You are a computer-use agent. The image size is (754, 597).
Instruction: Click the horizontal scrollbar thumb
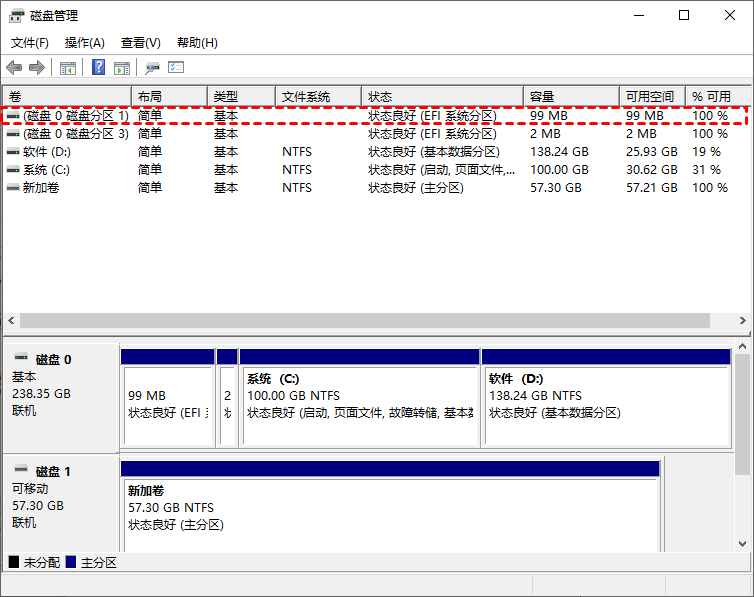pos(365,320)
